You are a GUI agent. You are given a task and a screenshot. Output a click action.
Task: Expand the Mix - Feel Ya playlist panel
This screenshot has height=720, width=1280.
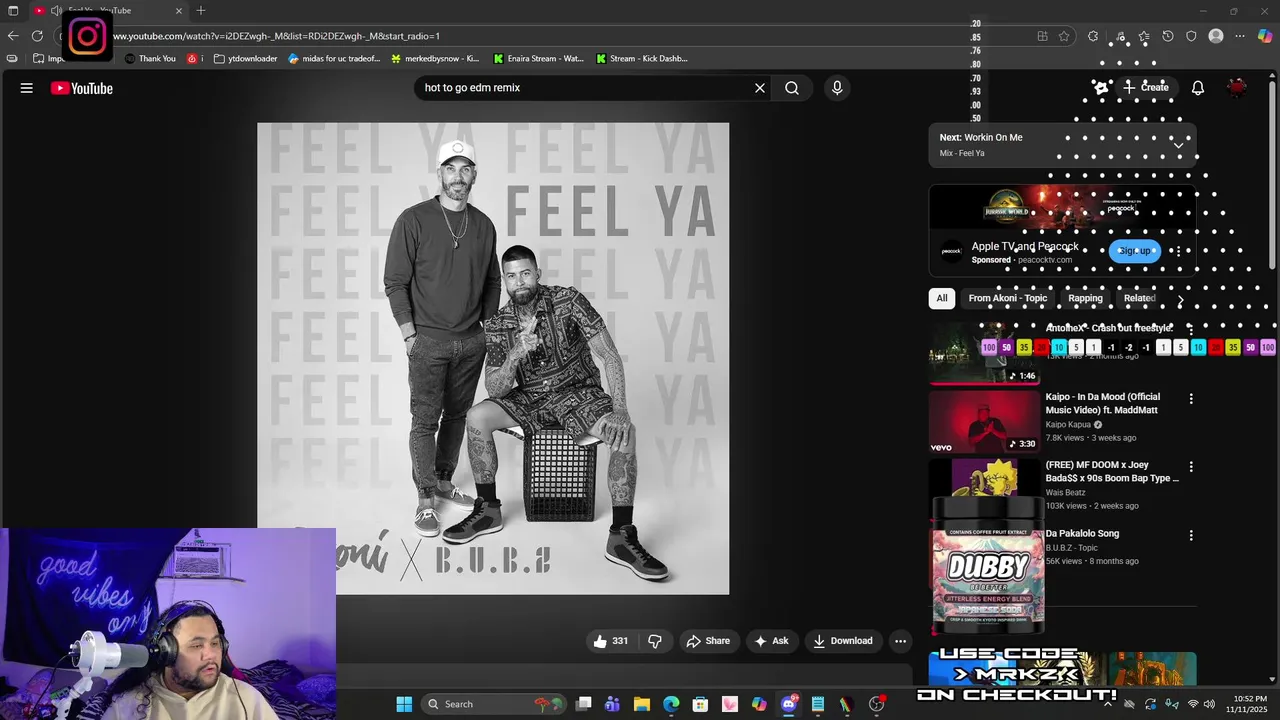tap(1178, 145)
